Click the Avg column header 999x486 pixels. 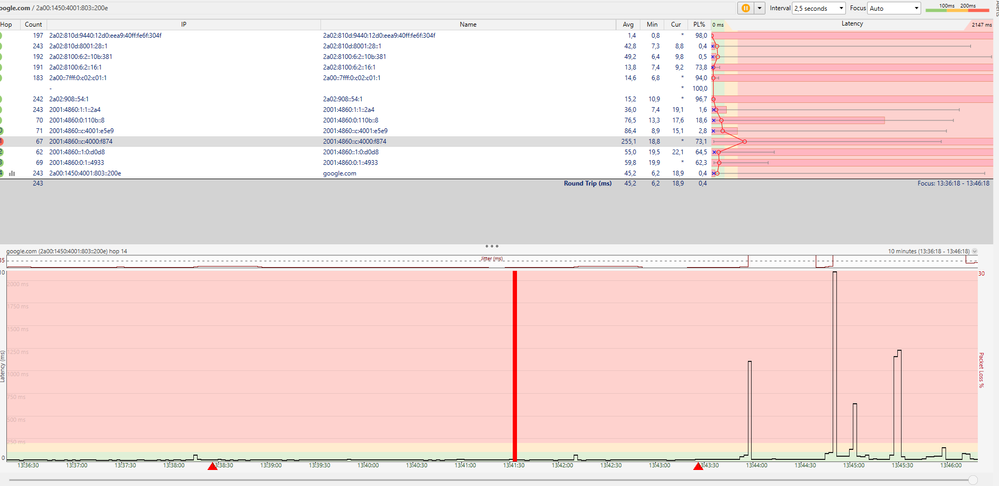coord(628,24)
